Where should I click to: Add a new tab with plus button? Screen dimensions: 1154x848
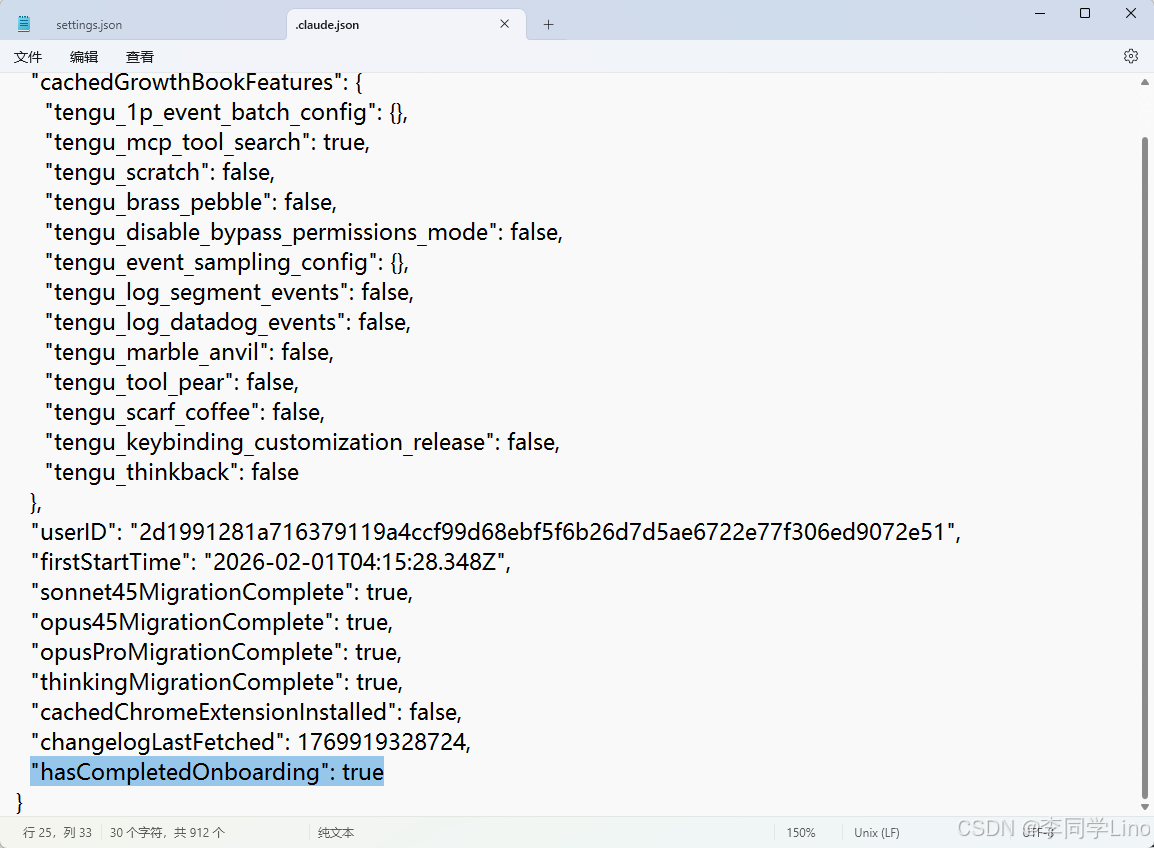pos(548,25)
